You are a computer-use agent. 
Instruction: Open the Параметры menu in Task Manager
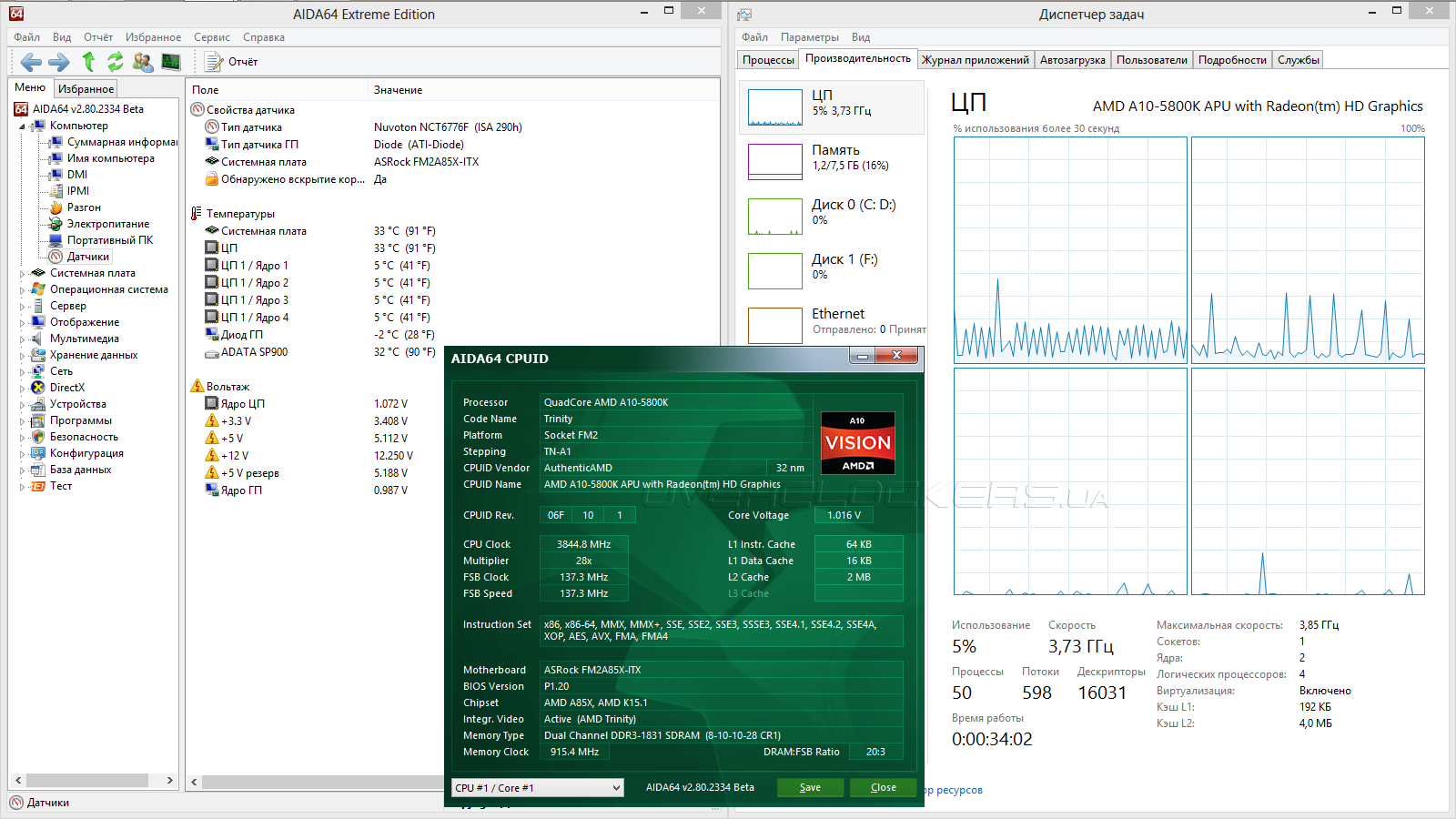pos(810,37)
